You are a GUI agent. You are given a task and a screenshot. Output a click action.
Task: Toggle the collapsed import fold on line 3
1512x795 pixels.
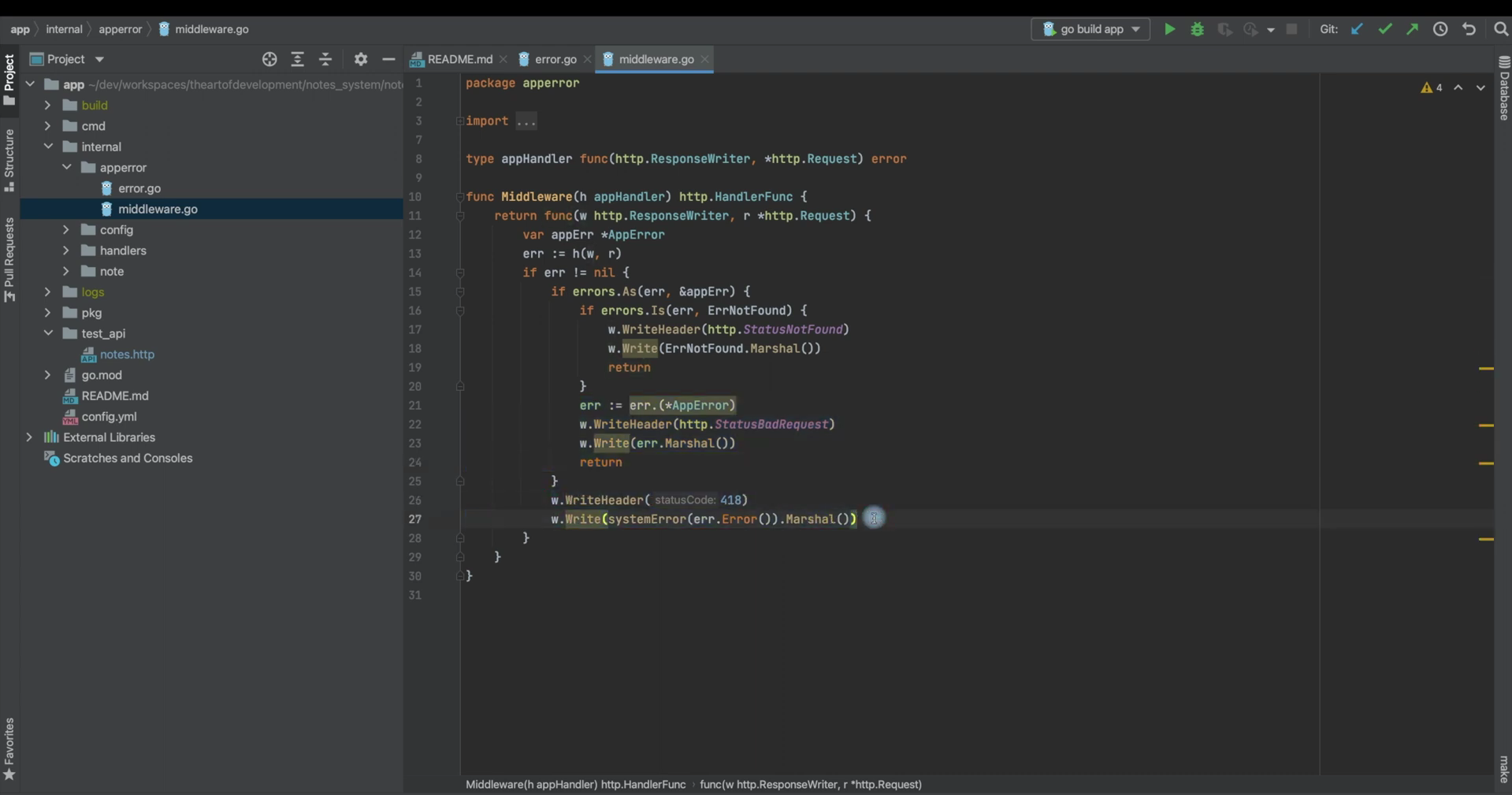[459, 121]
